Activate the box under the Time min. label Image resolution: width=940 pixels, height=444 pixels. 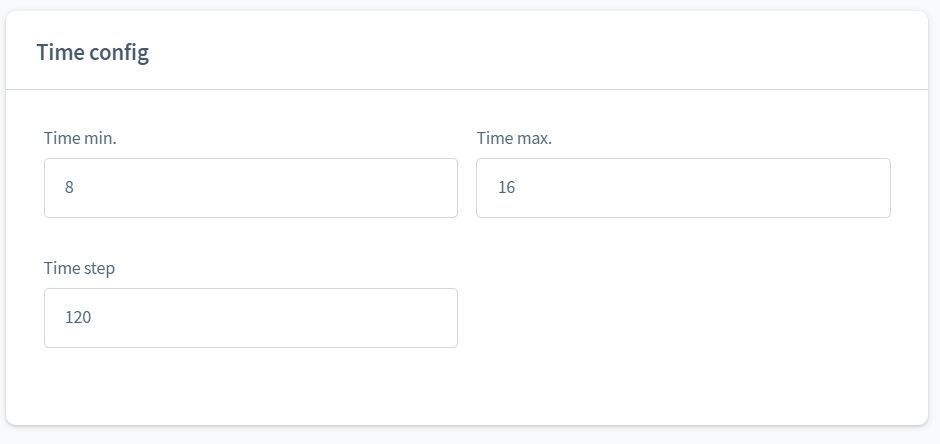tap(250, 188)
